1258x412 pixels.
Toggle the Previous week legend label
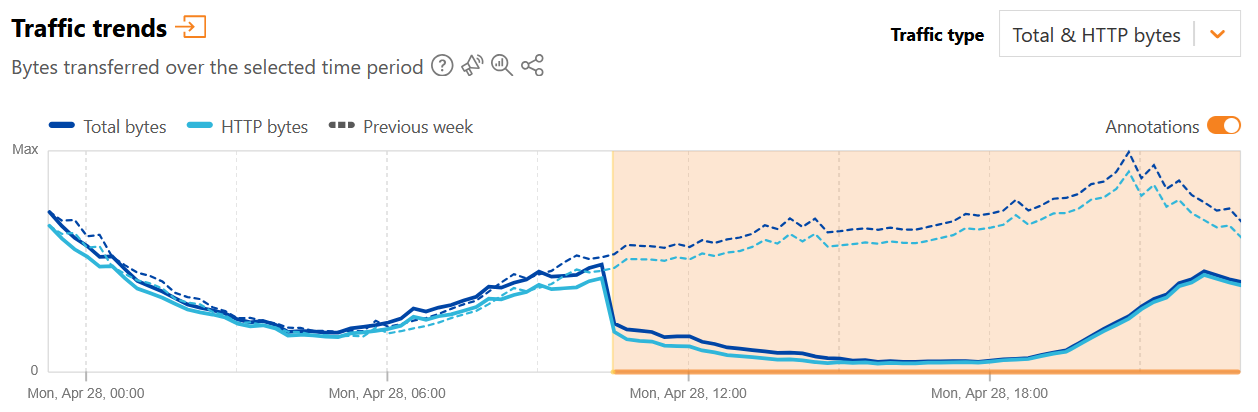click(x=418, y=127)
